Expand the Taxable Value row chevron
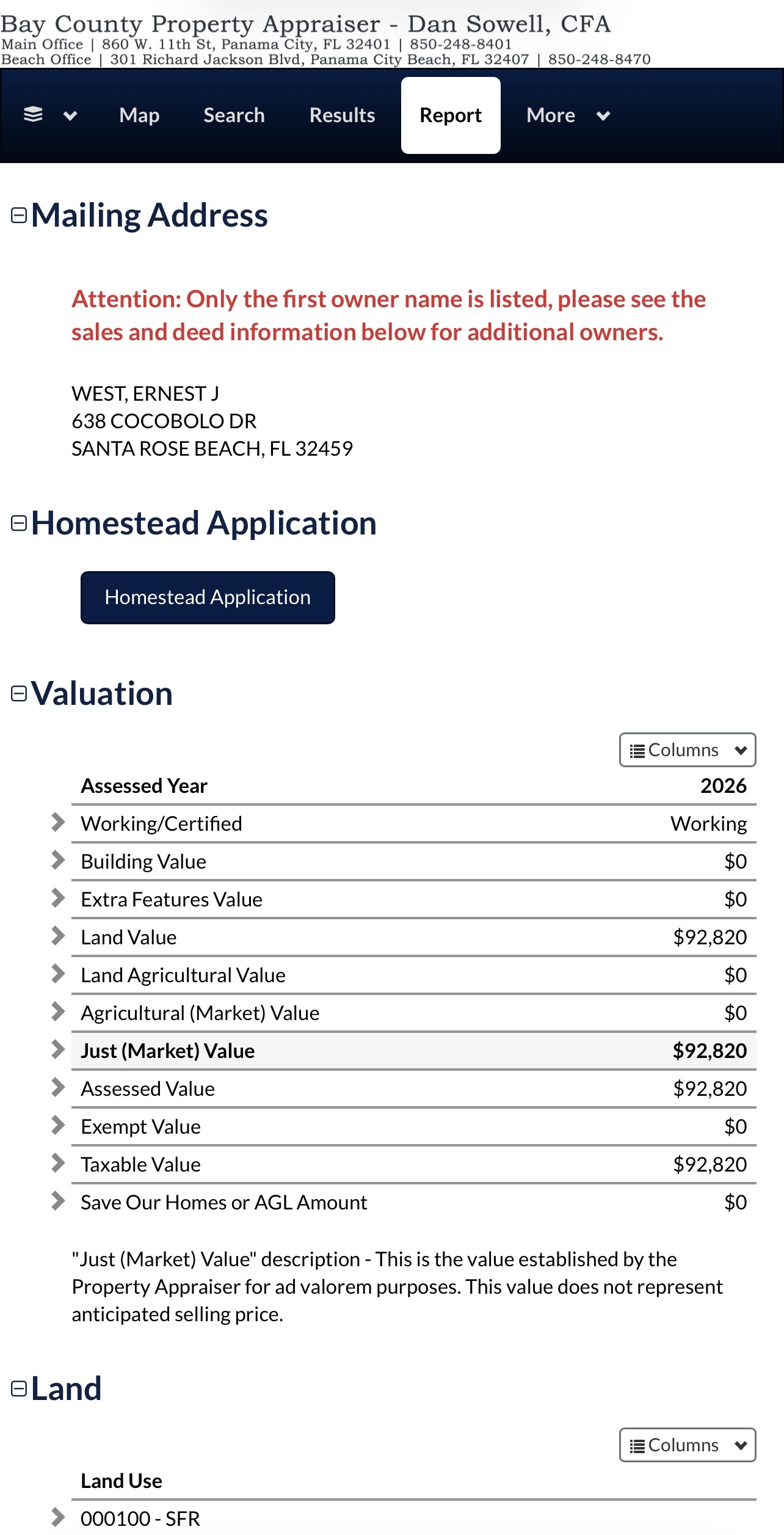The width and height of the screenshot is (784, 1535). coord(58,1163)
